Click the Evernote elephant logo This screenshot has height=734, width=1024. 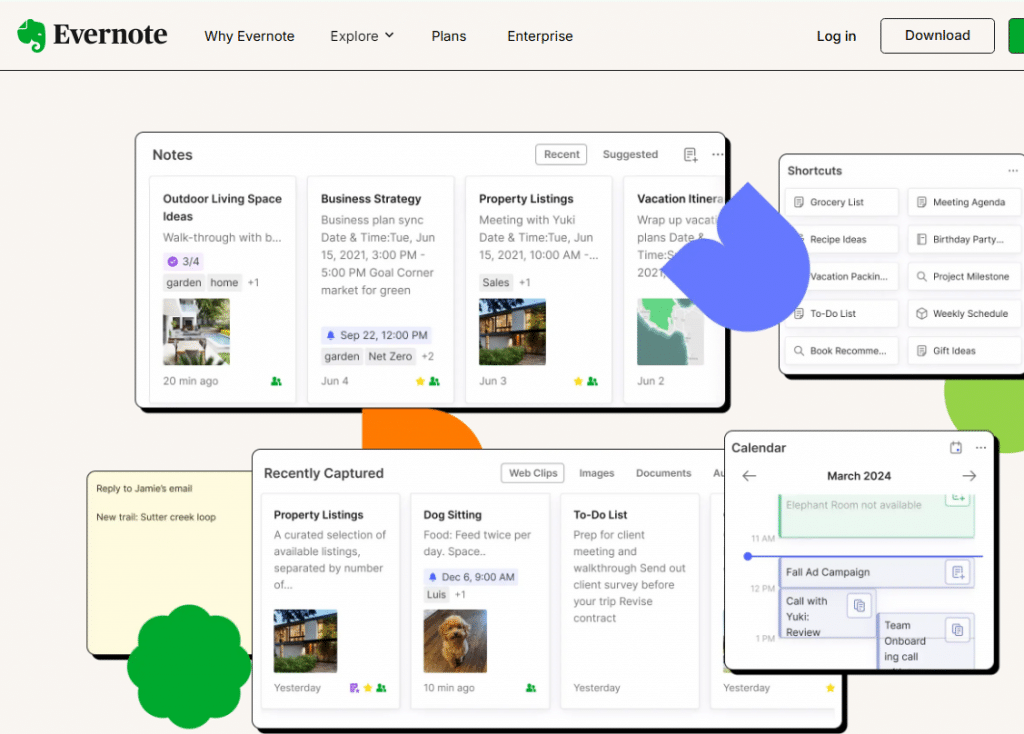point(31,35)
